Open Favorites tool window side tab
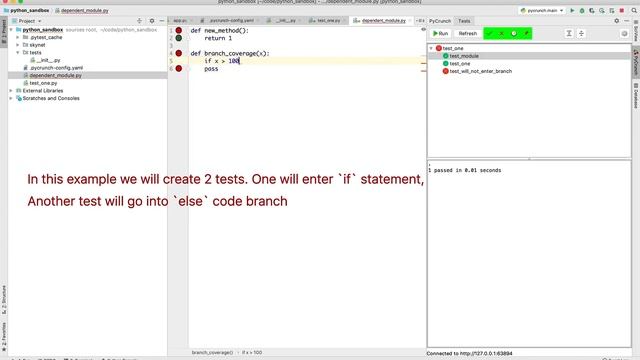 [4, 337]
